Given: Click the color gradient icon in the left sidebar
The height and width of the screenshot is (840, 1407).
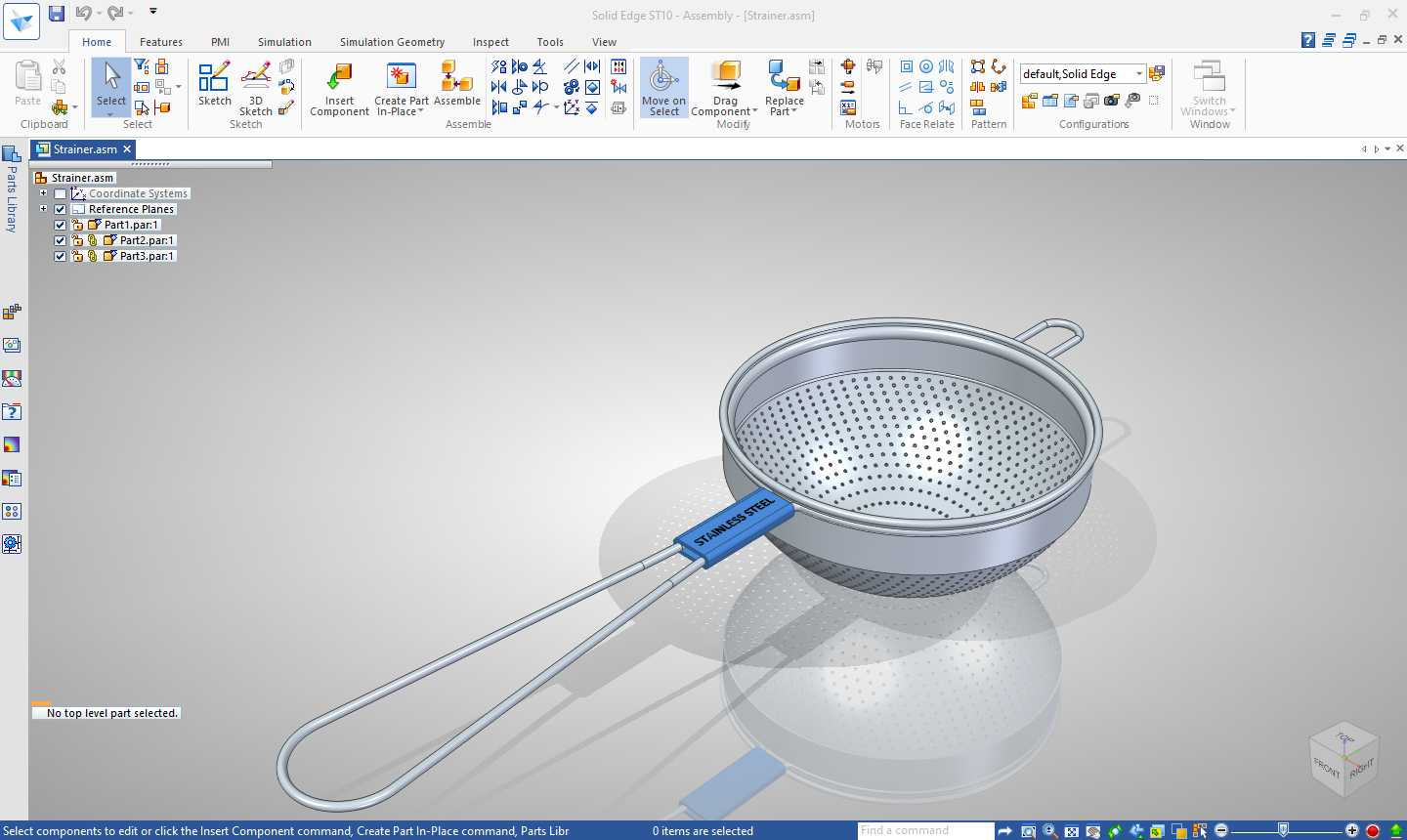Looking at the screenshot, I should click(x=12, y=444).
